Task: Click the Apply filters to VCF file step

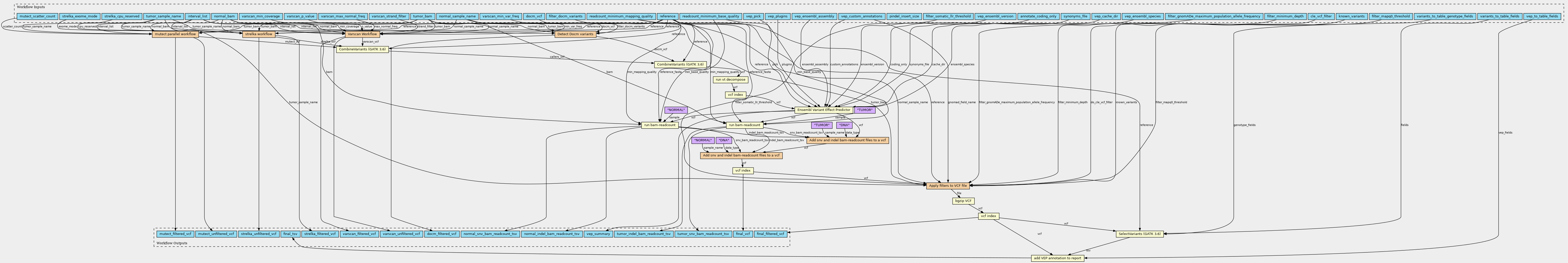Action: [948, 186]
